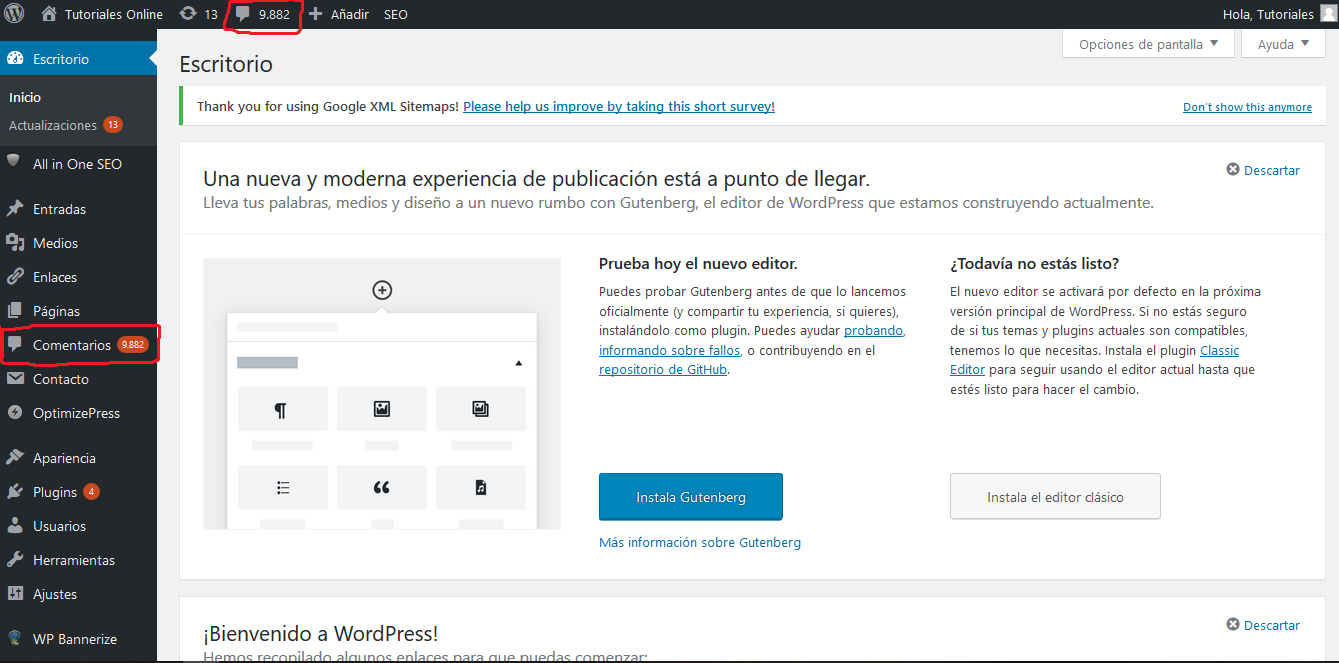Open Enlaces via the chain-link icon
The width and height of the screenshot is (1339, 663).
15,277
